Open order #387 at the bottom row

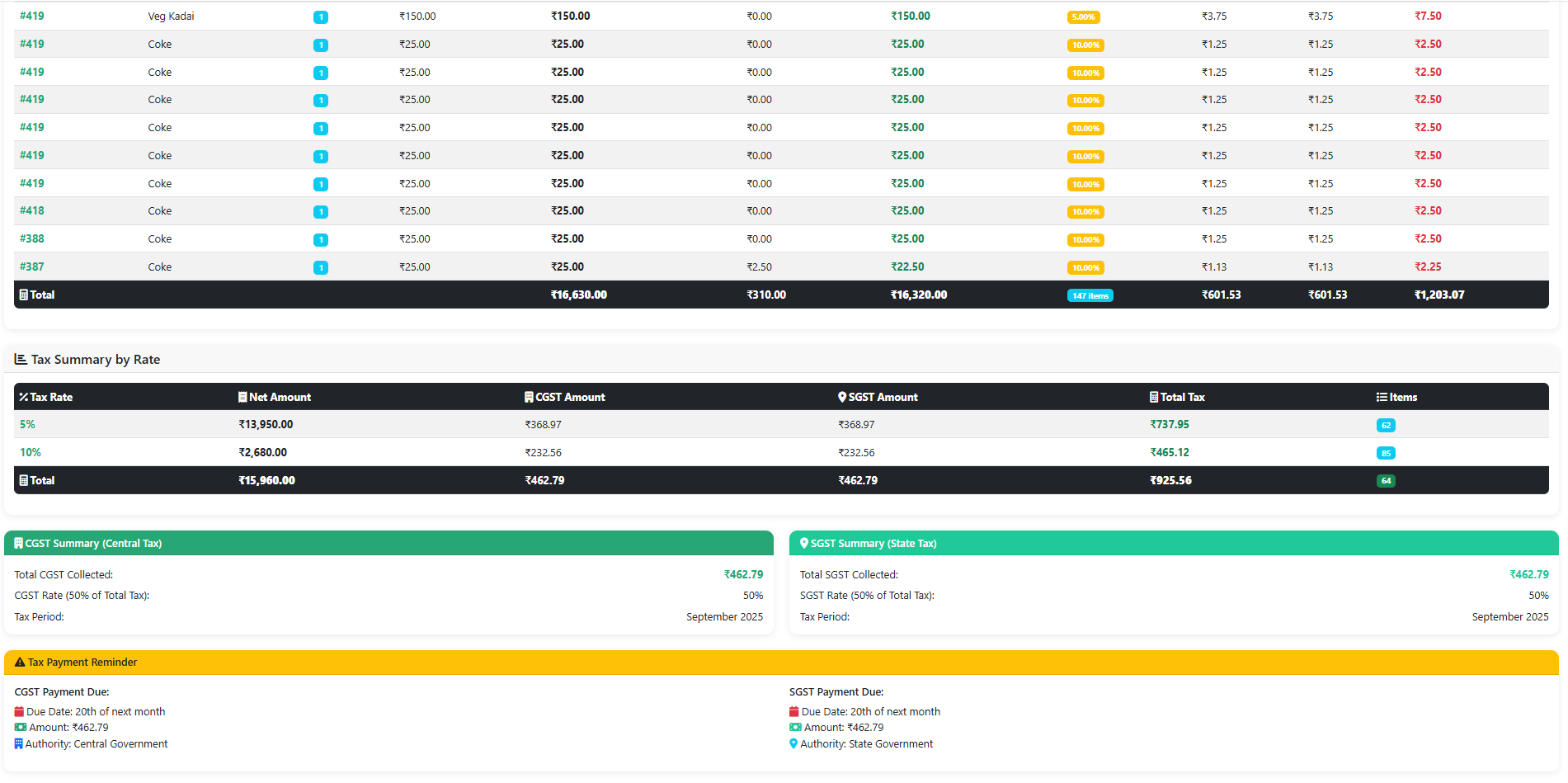pyautogui.click(x=31, y=267)
